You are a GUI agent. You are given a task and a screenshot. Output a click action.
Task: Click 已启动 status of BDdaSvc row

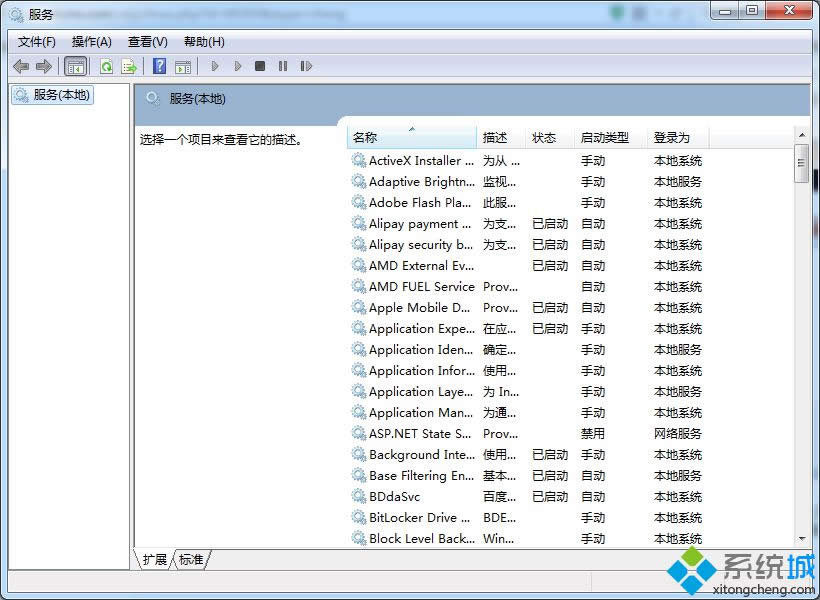[x=550, y=496]
